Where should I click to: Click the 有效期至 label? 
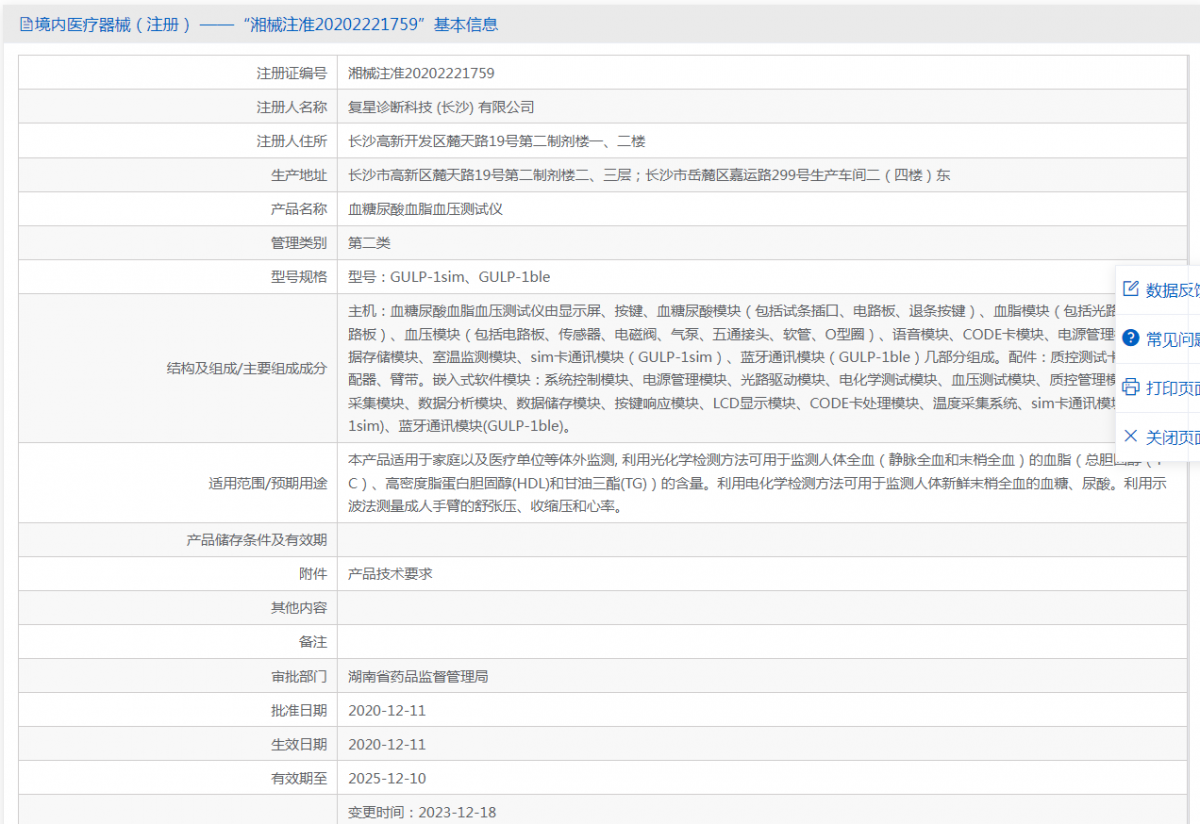point(299,779)
